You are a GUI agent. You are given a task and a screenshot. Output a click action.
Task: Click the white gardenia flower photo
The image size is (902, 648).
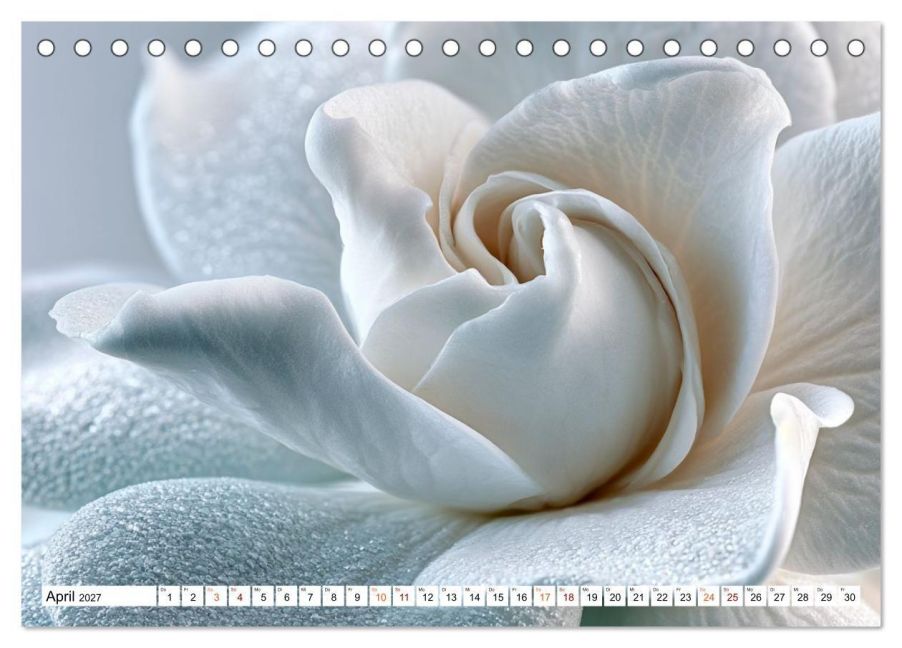pos(451,324)
